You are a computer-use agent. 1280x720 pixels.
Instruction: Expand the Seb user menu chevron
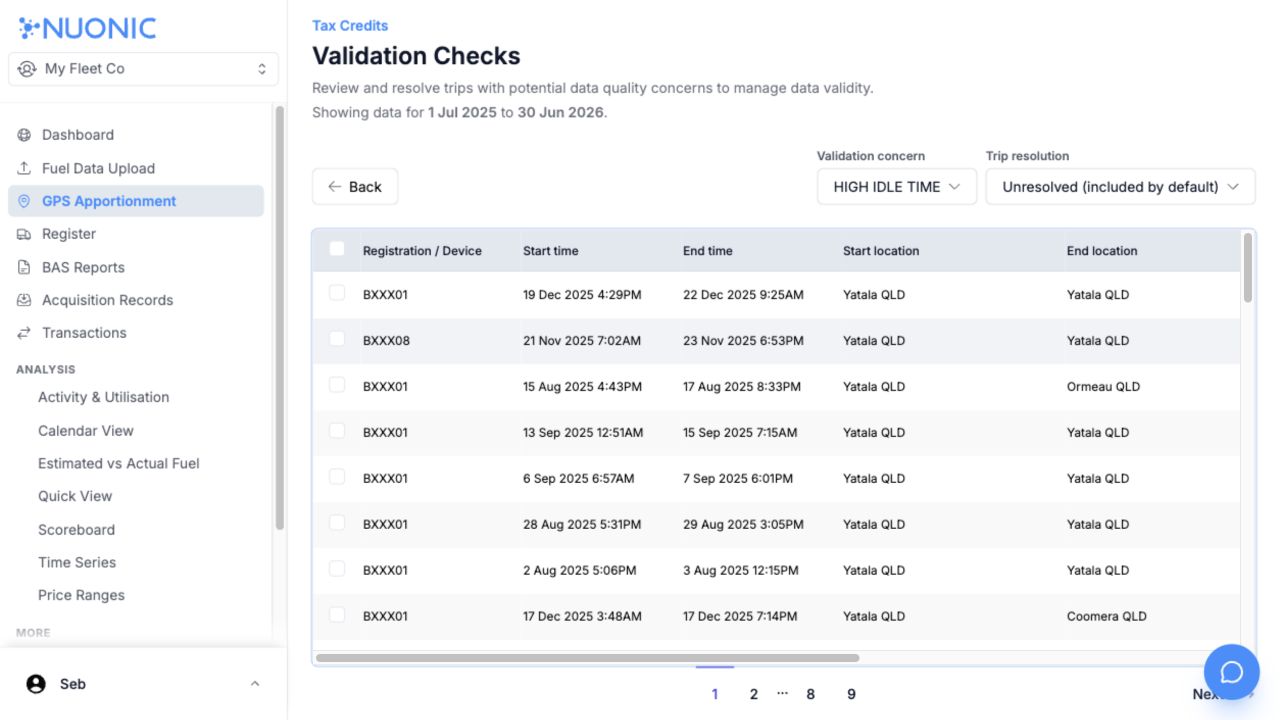pos(255,684)
